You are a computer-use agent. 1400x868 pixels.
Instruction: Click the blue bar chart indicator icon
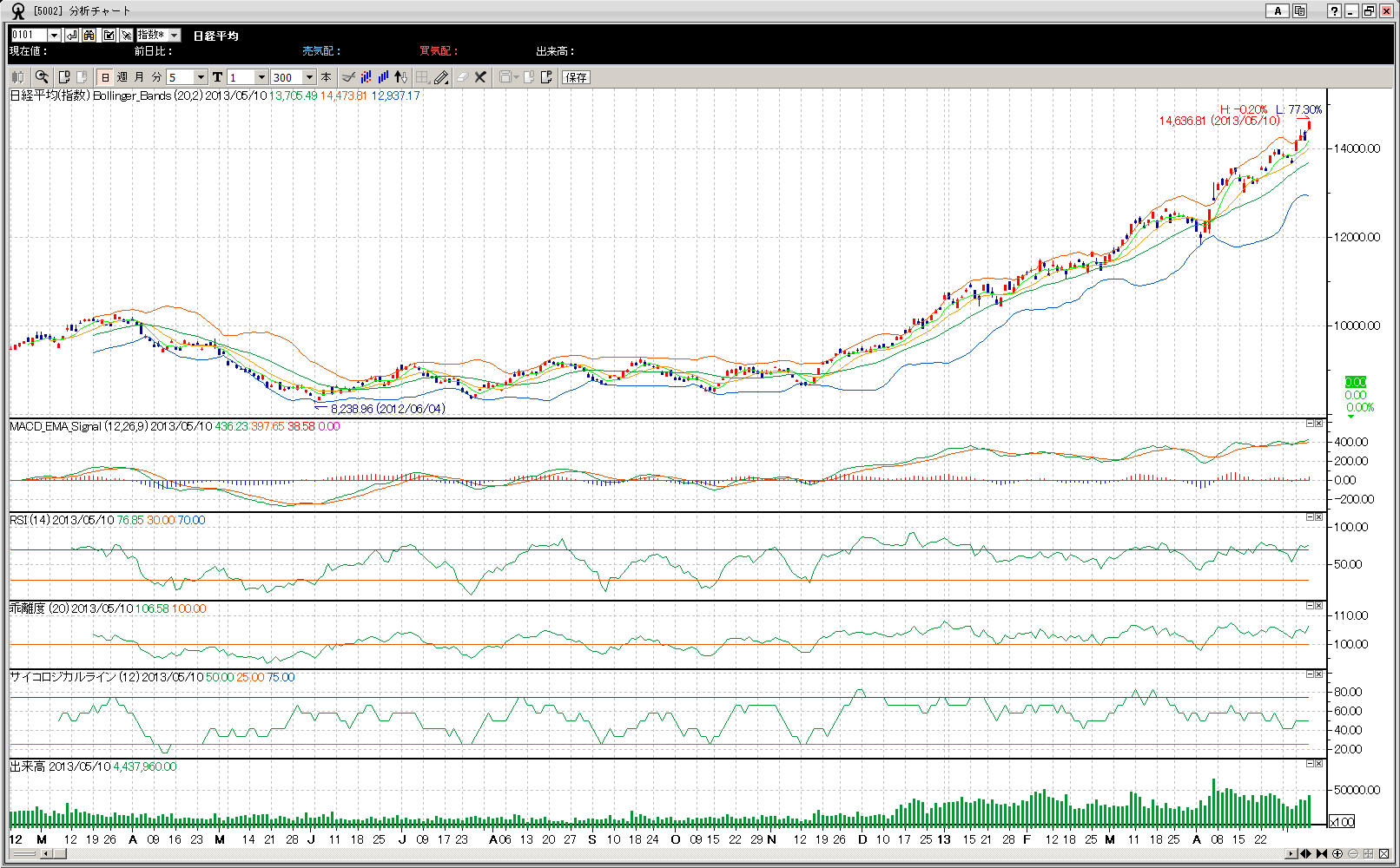pos(383,77)
